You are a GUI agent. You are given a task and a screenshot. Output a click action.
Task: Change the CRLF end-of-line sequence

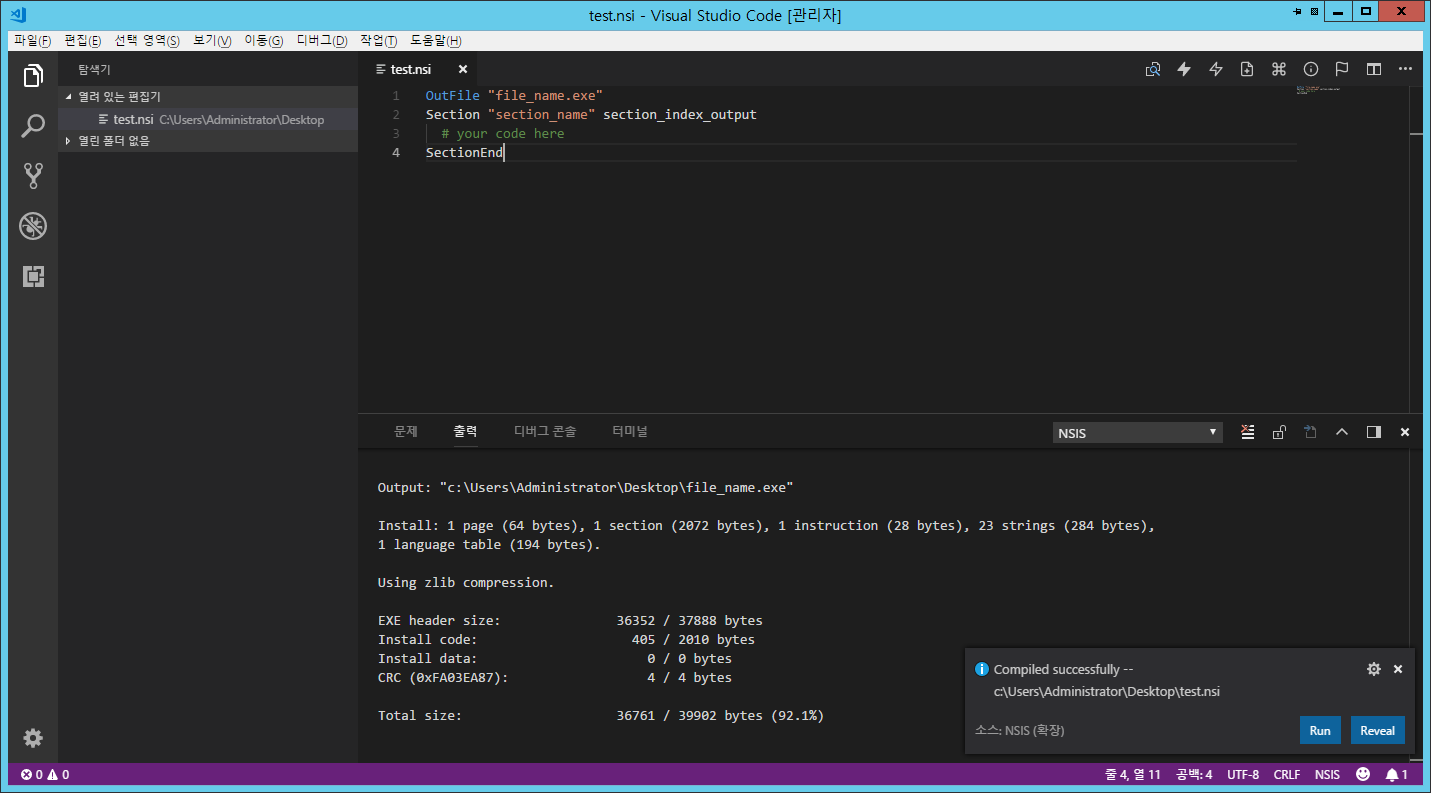(1287, 774)
